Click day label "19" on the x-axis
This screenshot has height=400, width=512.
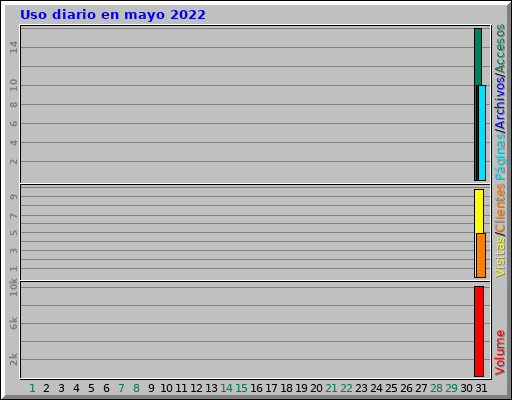(301, 388)
